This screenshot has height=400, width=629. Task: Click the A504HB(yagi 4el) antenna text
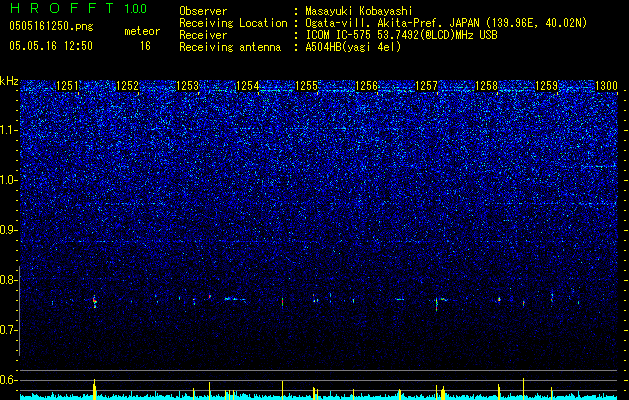(x=353, y=47)
